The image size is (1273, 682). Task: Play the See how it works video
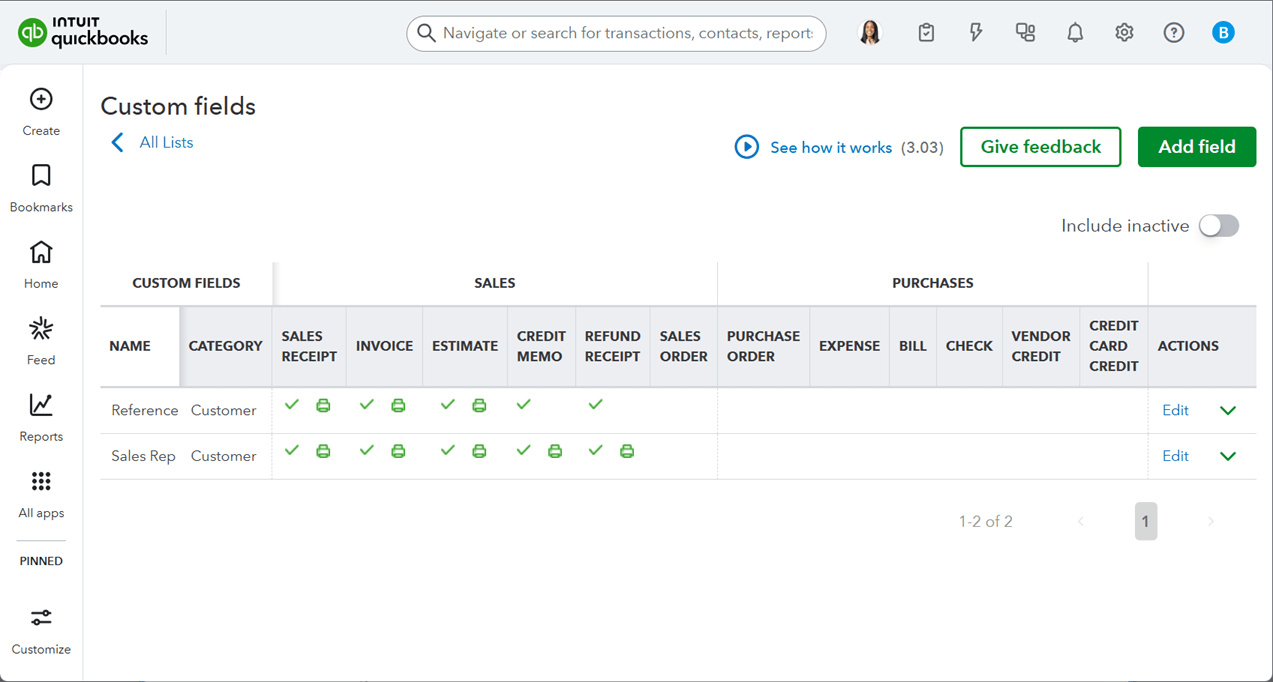click(x=747, y=148)
